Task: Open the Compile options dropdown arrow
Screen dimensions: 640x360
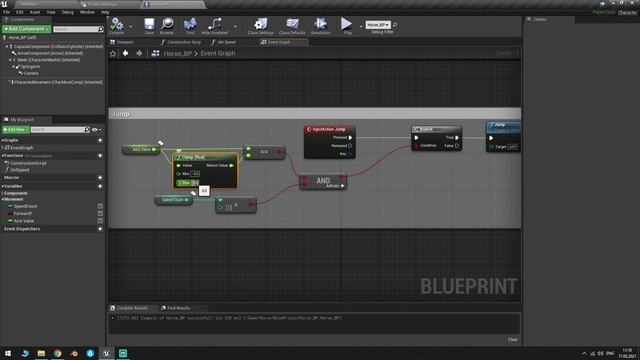Action: (x=131, y=27)
